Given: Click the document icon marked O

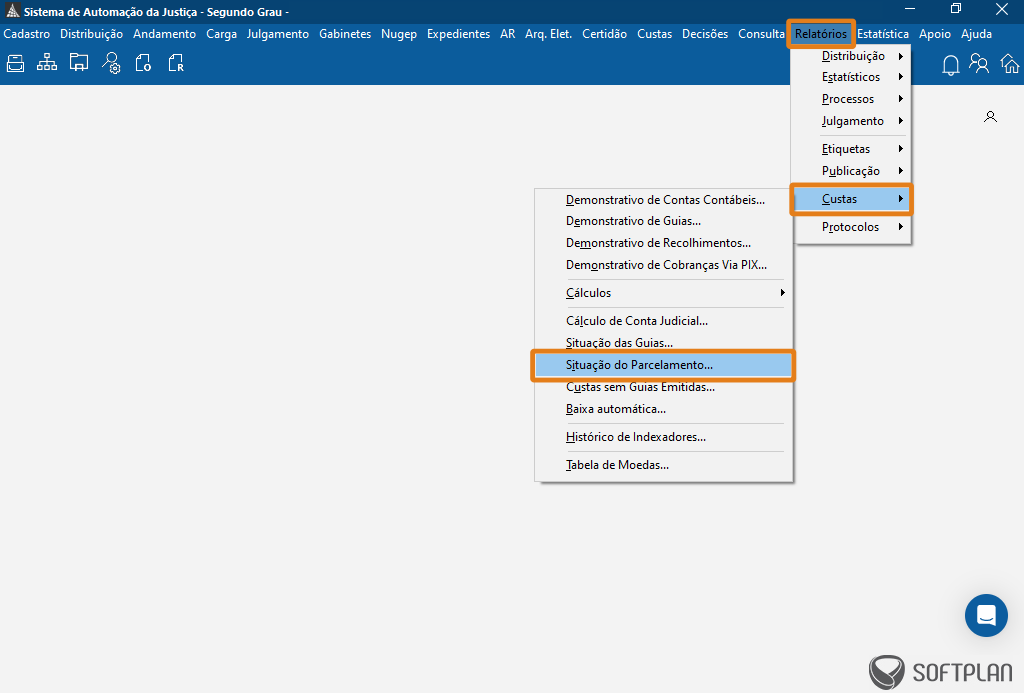Looking at the screenshot, I should [143, 63].
